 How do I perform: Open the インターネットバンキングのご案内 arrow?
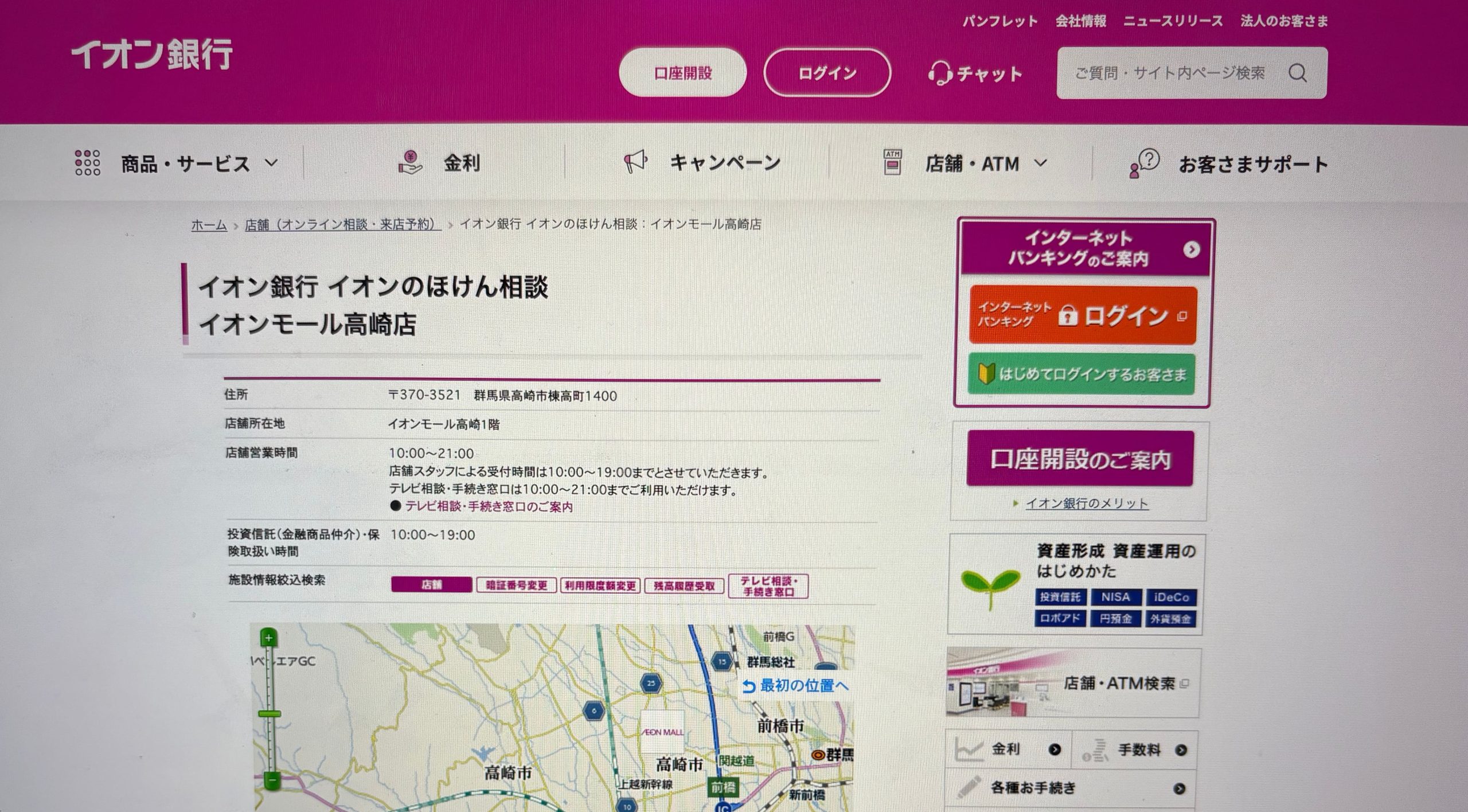tap(1191, 249)
